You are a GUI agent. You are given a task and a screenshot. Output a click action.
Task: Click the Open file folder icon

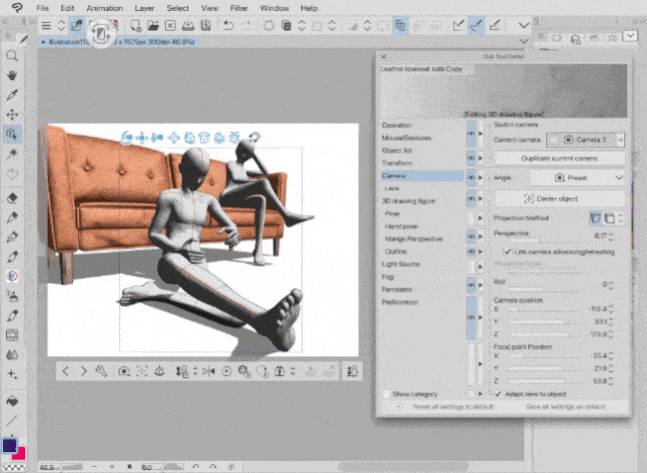pyautogui.click(x=153, y=26)
